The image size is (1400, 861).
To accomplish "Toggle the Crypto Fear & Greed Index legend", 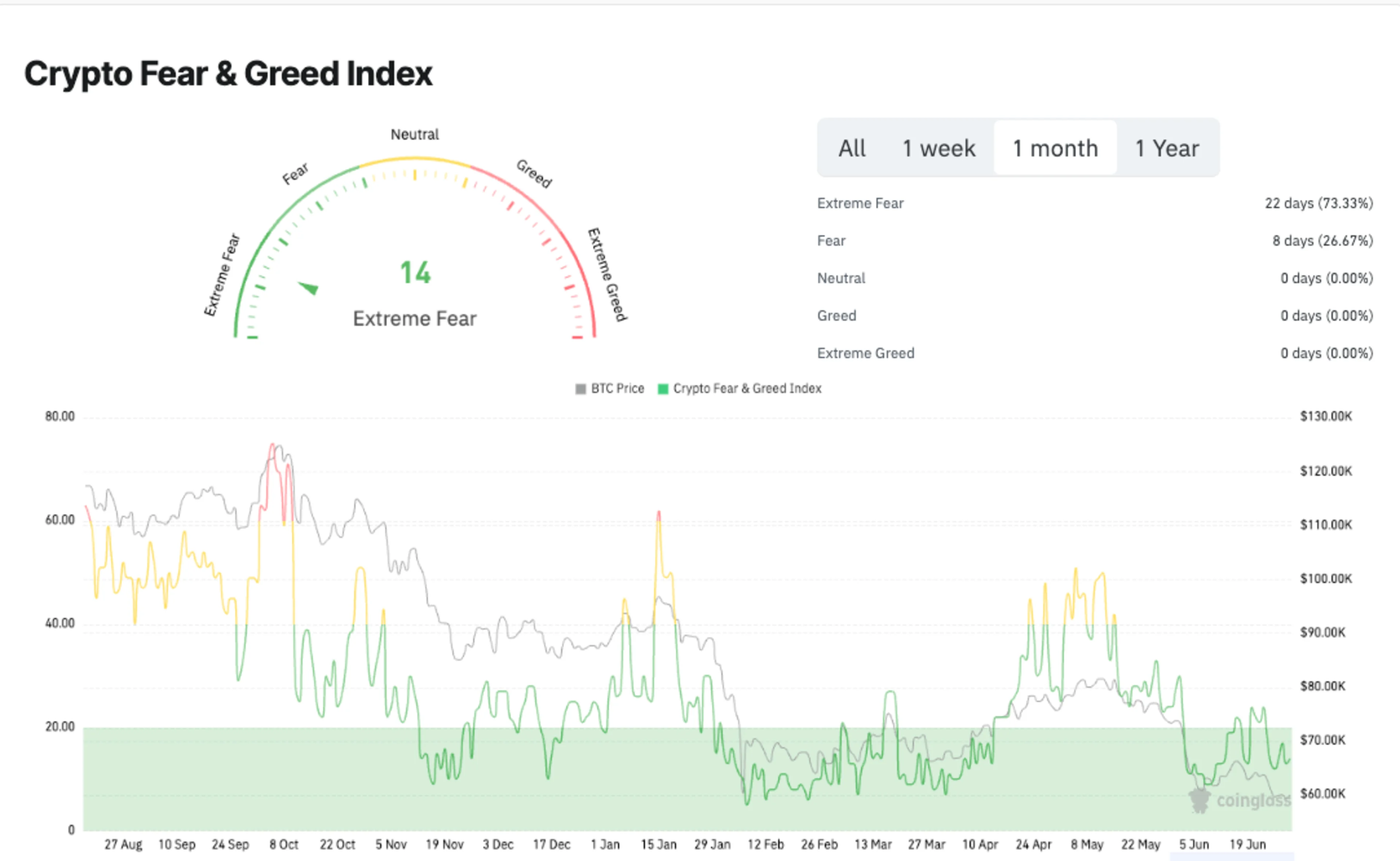I will pos(740,388).
